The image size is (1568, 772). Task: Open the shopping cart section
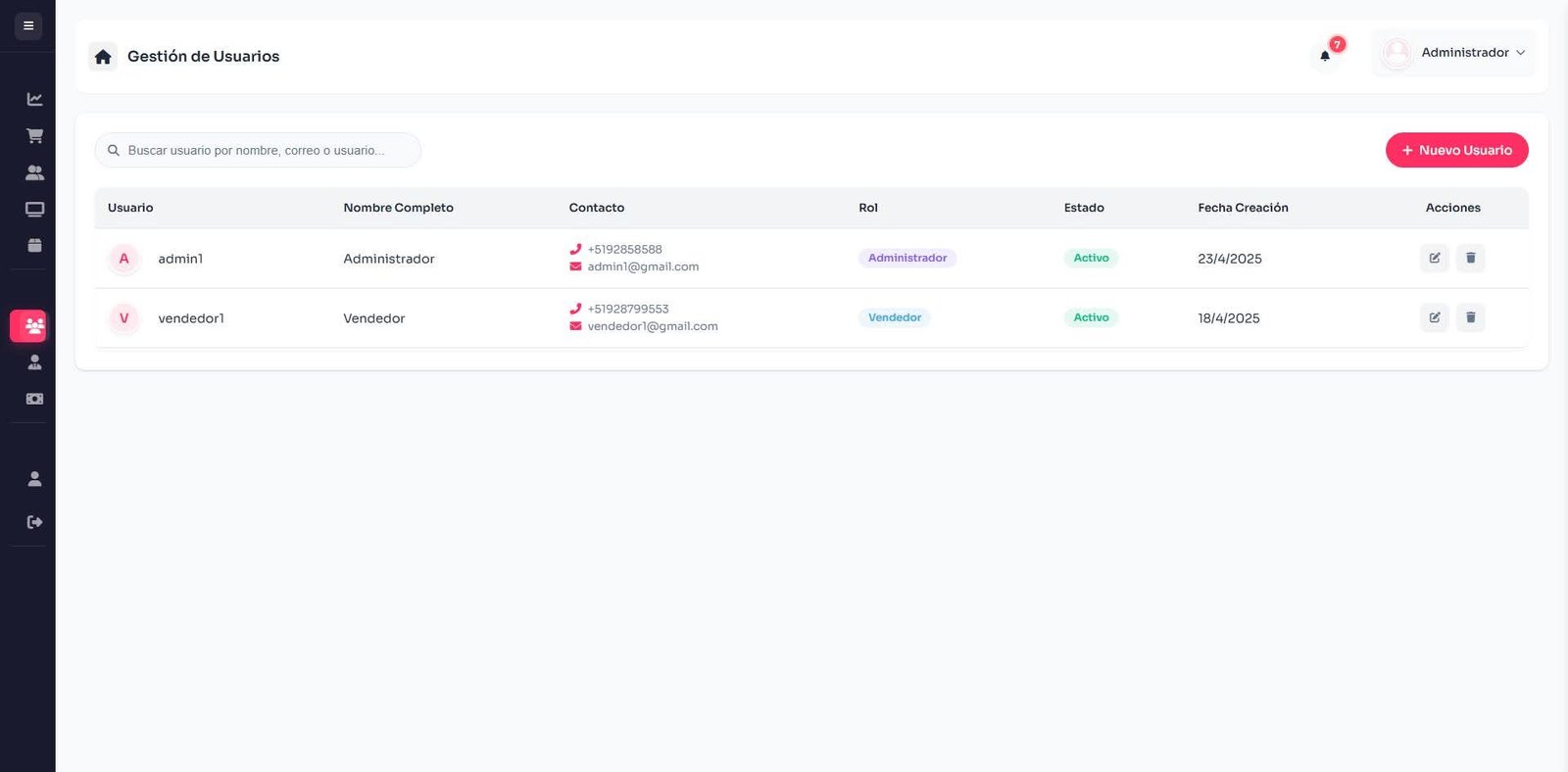pyautogui.click(x=34, y=136)
